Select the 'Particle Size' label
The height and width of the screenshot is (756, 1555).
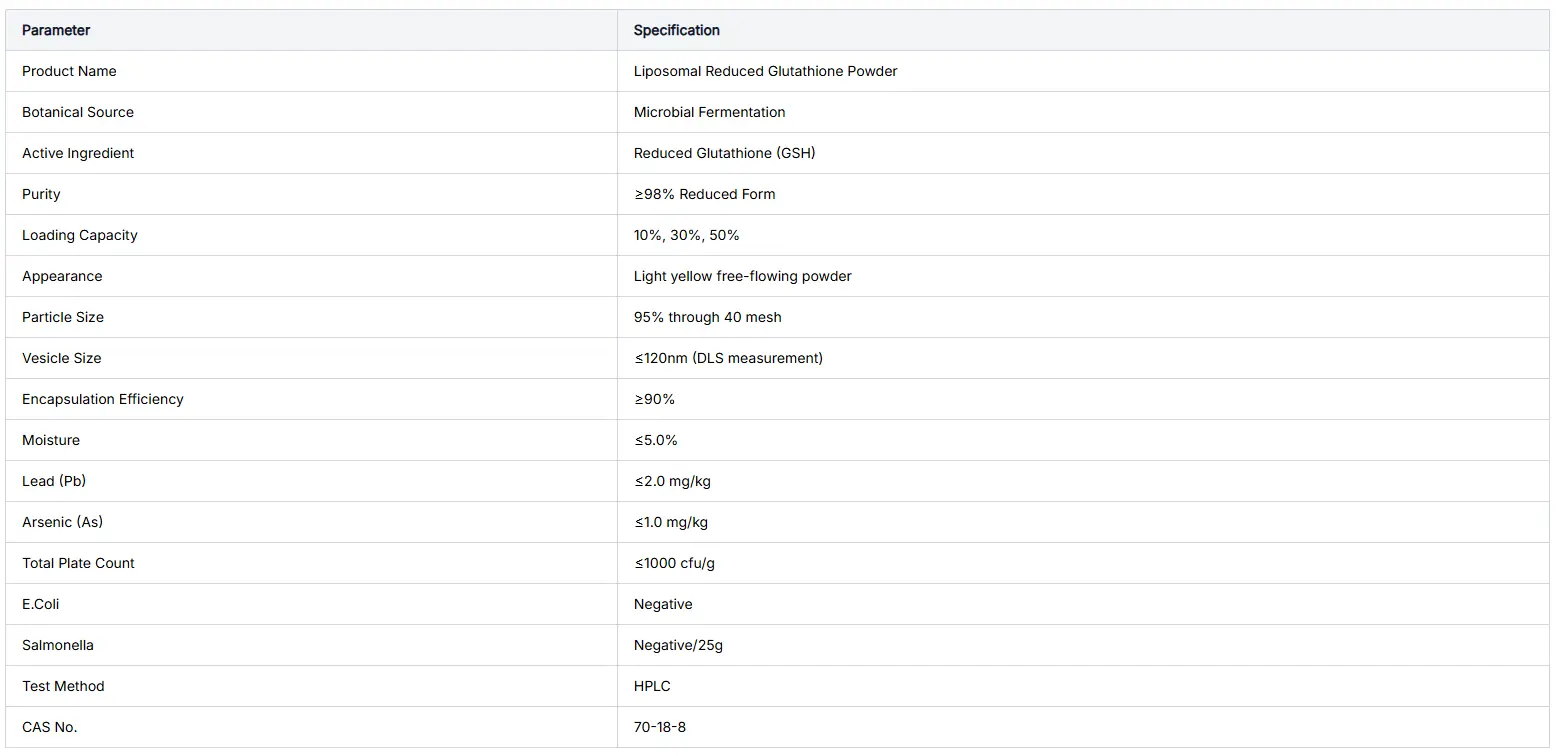point(63,317)
